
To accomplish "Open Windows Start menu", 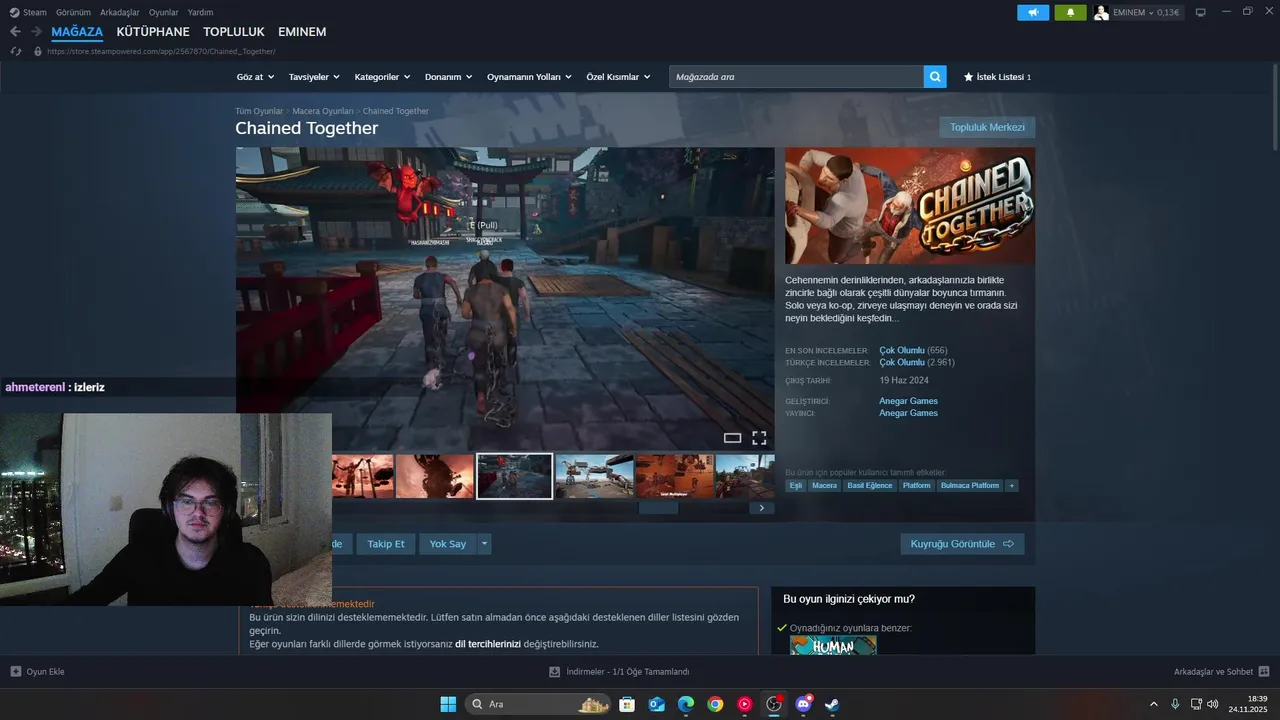I will click(448, 704).
